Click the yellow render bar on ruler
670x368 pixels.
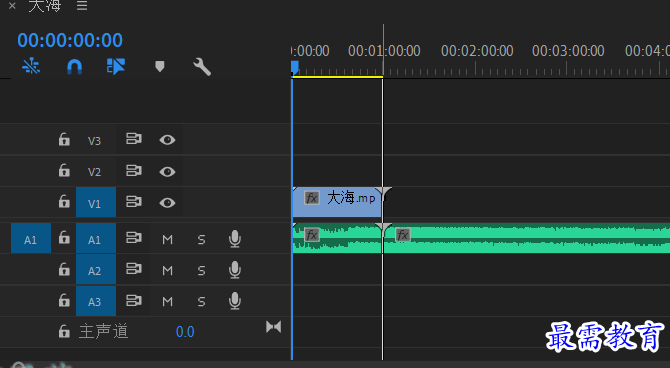(337, 77)
